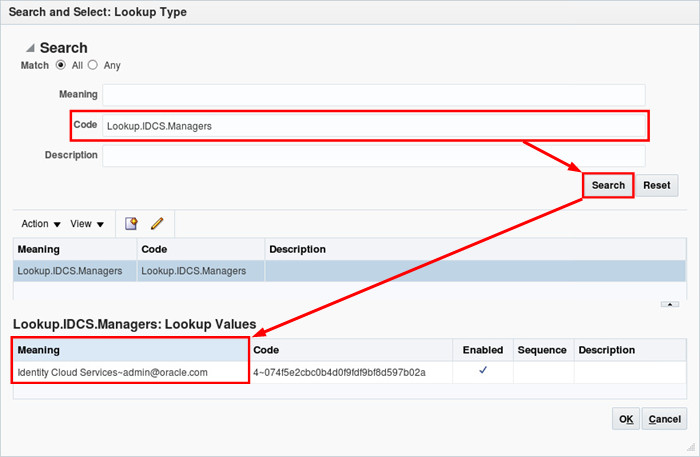Click the Description search field
The height and width of the screenshot is (457, 700).
click(x=373, y=156)
